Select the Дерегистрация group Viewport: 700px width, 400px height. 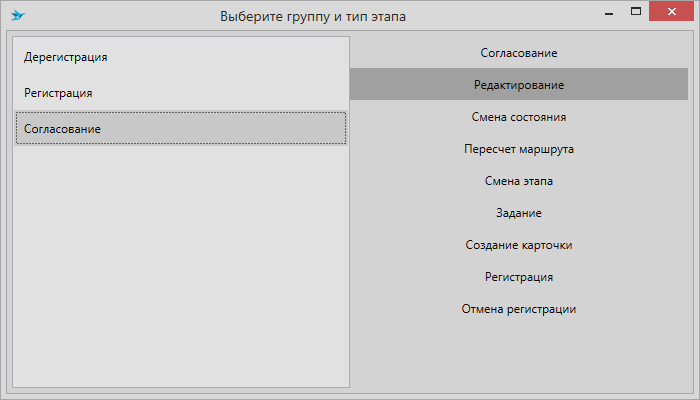[x=181, y=57]
